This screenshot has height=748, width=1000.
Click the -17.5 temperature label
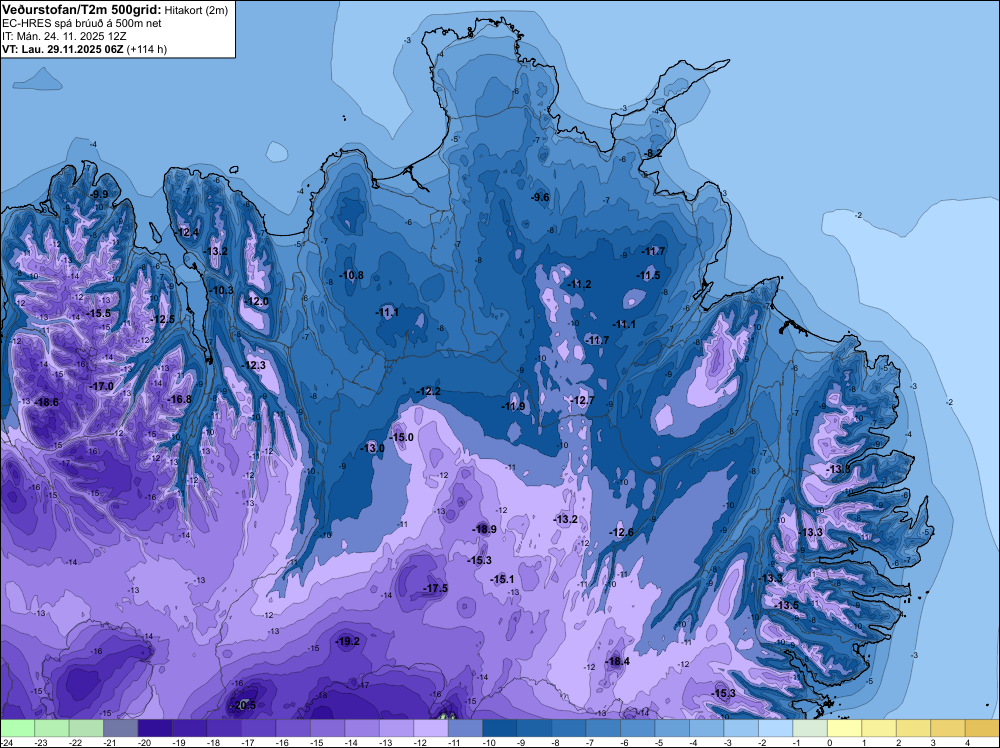[x=436, y=589]
